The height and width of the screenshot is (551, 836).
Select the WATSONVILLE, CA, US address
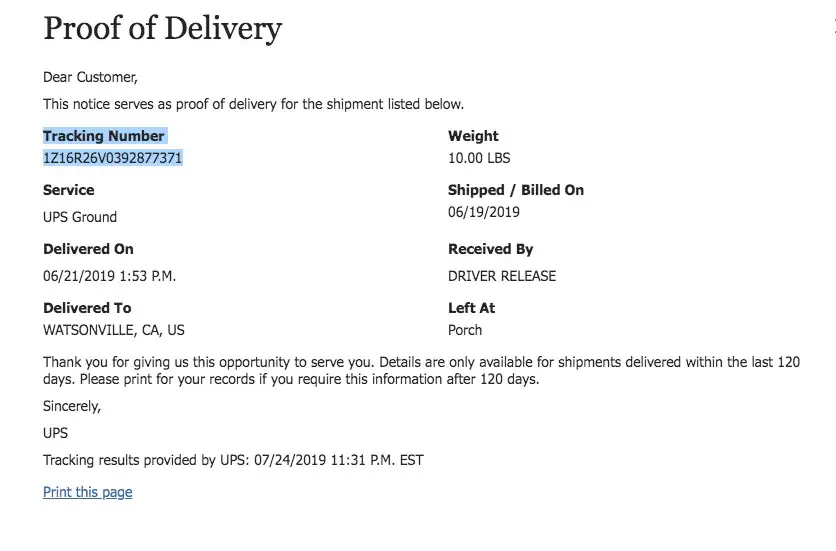click(x=114, y=330)
